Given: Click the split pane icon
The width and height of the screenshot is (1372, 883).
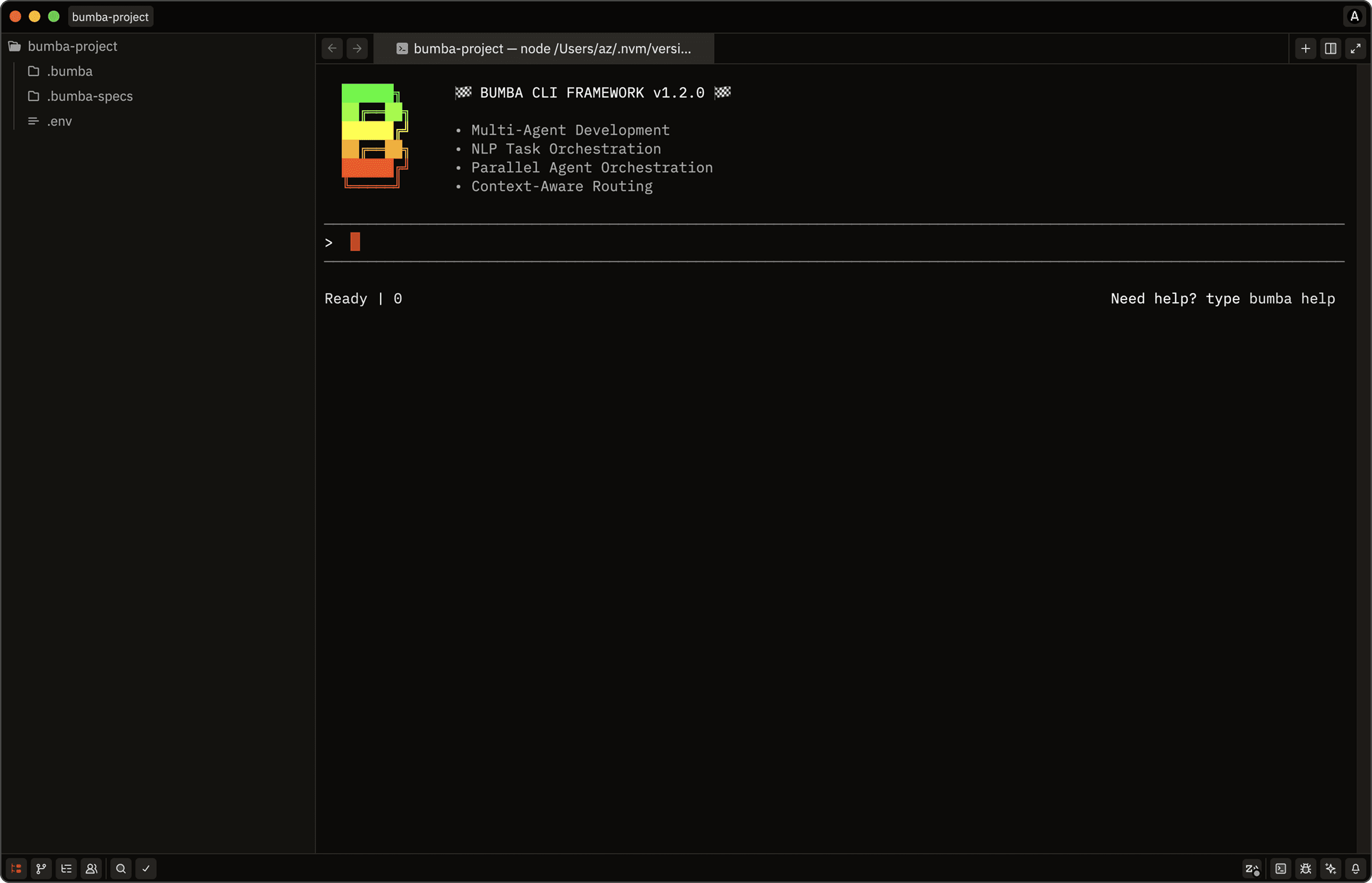Looking at the screenshot, I should [x=1331, y=49].
